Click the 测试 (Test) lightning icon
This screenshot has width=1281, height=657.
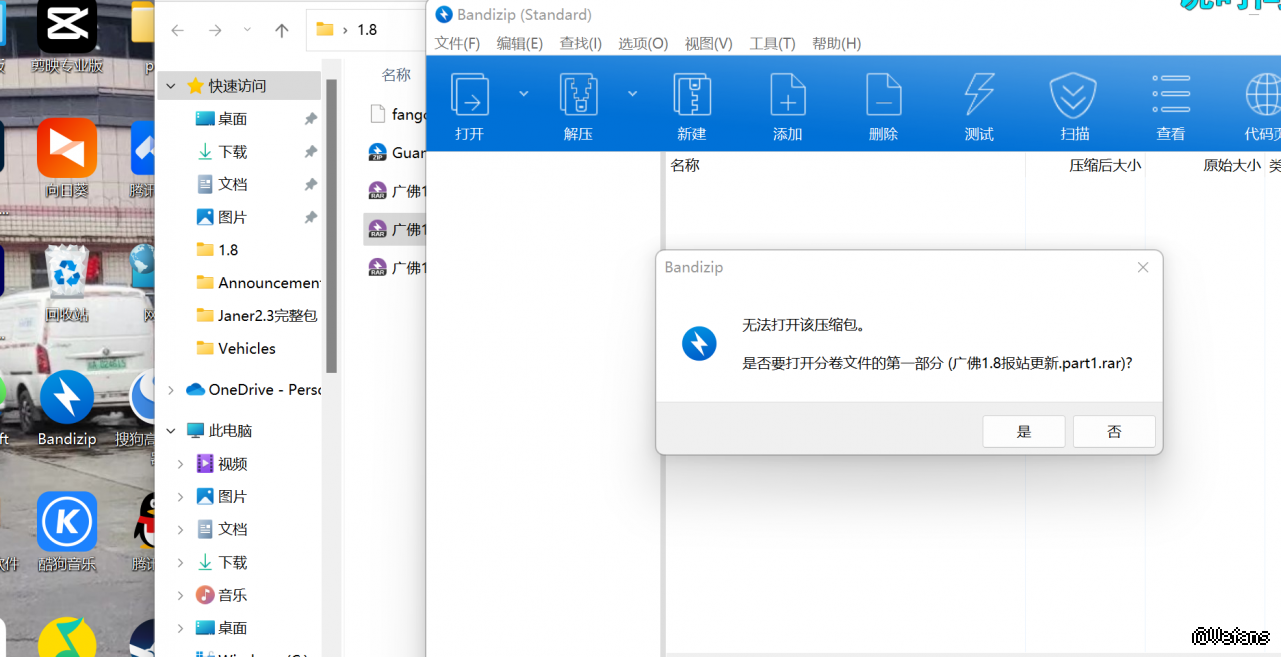click(x=979, y=95)
